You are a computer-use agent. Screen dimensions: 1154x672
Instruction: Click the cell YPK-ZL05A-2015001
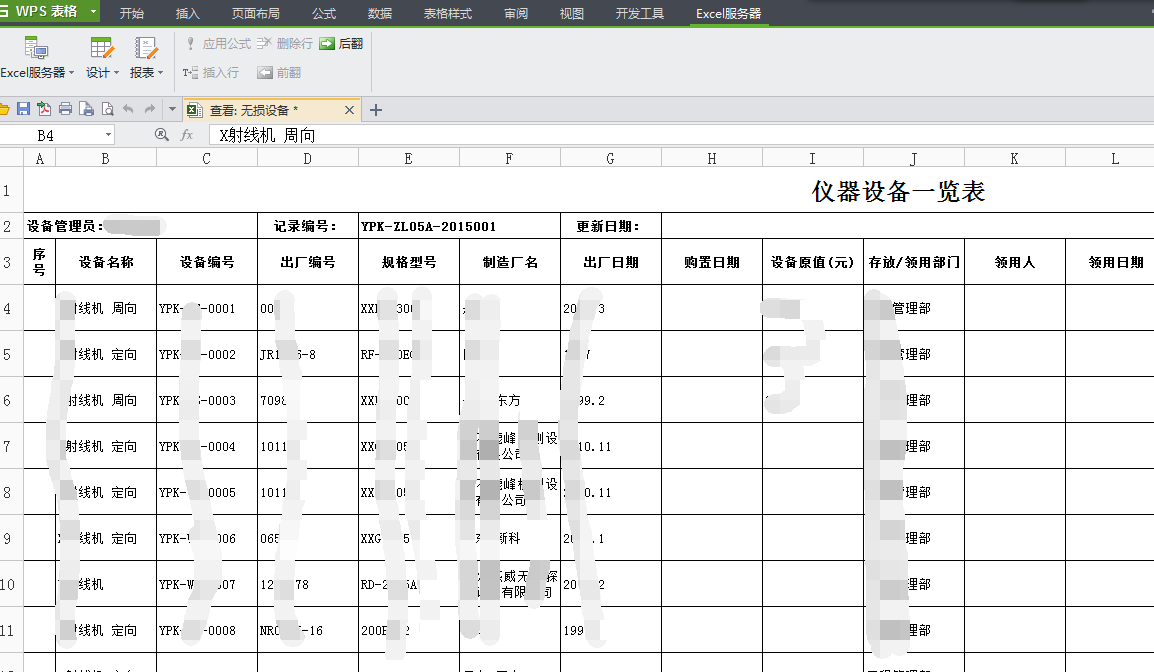(459, 226)
